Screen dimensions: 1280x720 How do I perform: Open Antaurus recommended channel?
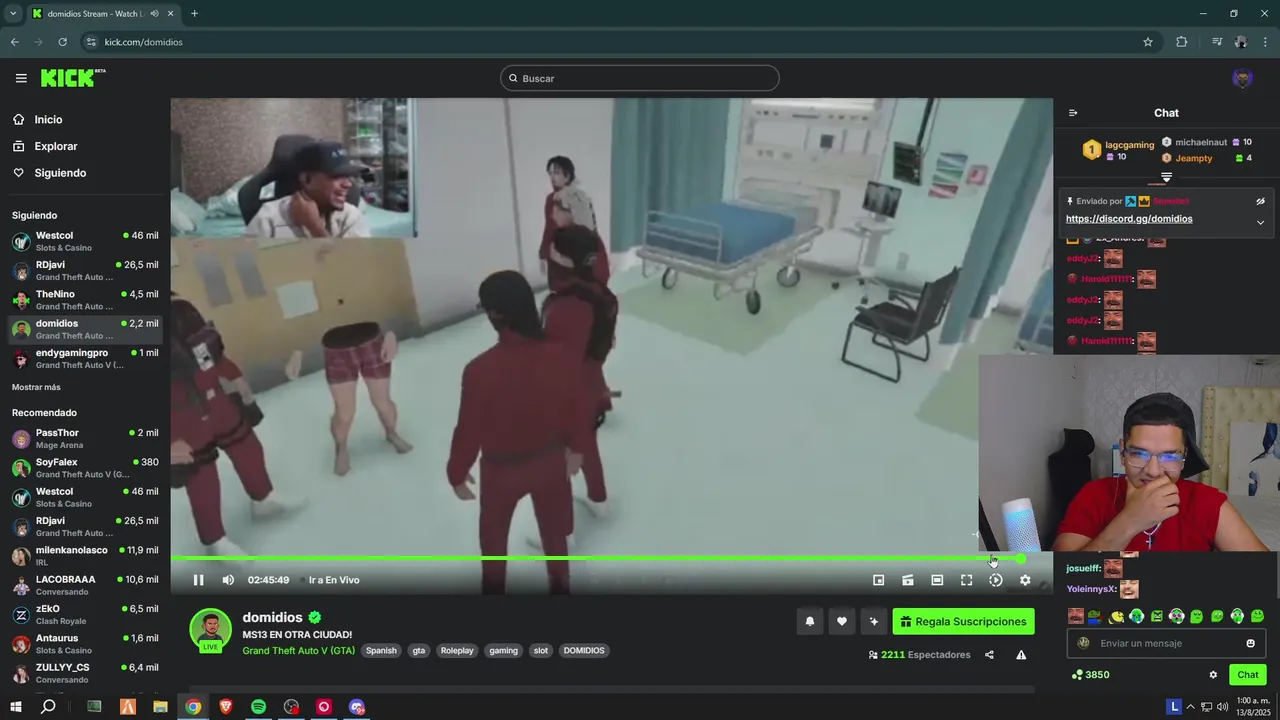pyautogui.click(x=84, y=644)
